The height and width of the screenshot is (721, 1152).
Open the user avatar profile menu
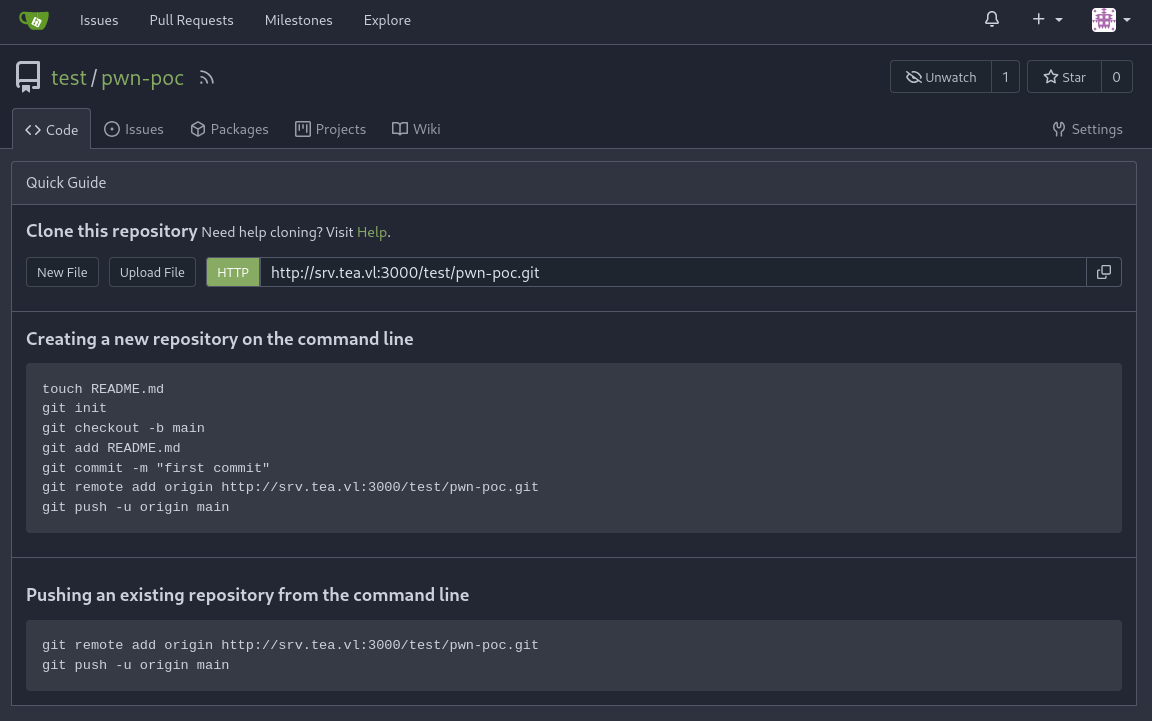click(1111, 20)
